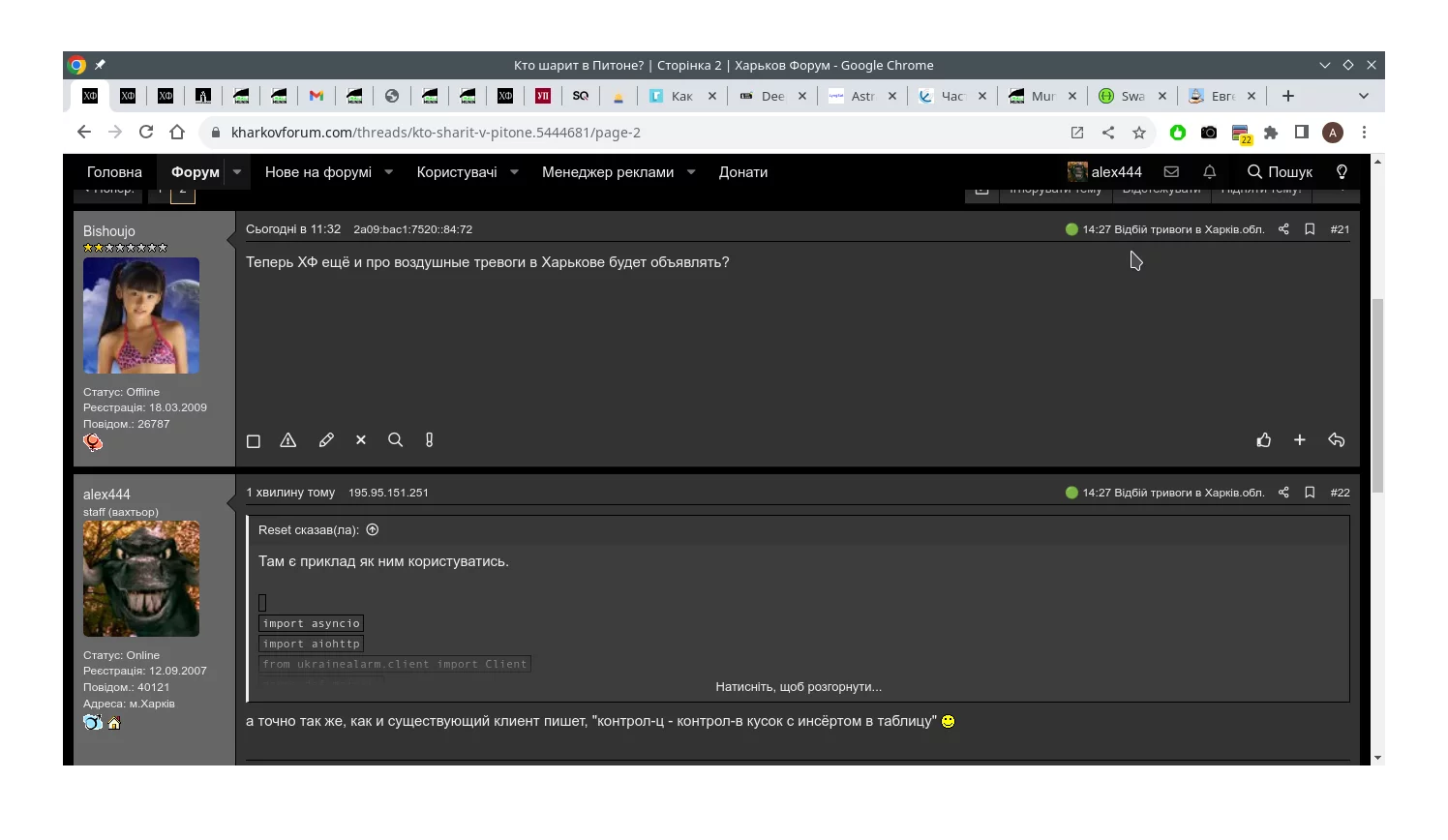Viewport: 1448px width, 840px height.
Task: Select the checkbox on post #21
Action: pyautogui.click(x=254, y=441)
